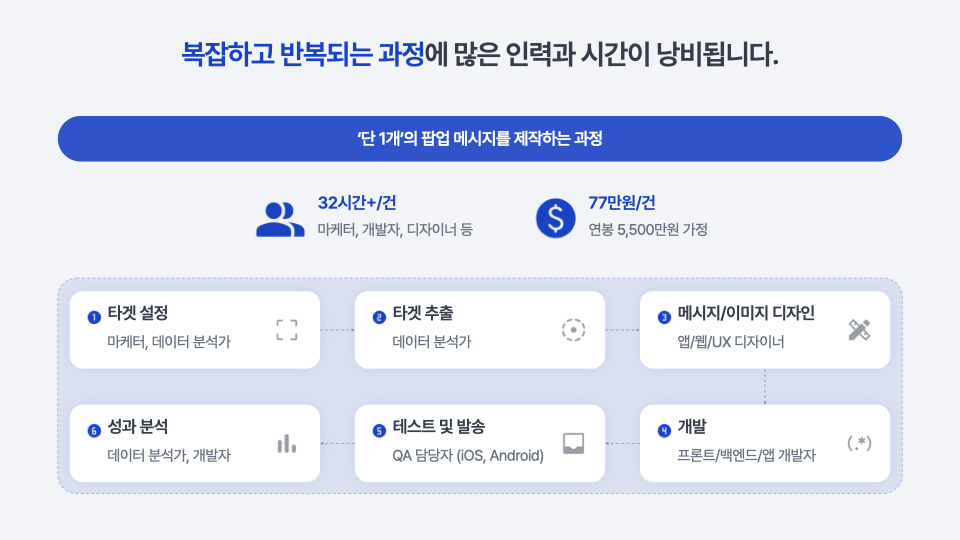960x540 pixels.
Task: Click the number 1 step badge
Action: click(x=94, y=318)
